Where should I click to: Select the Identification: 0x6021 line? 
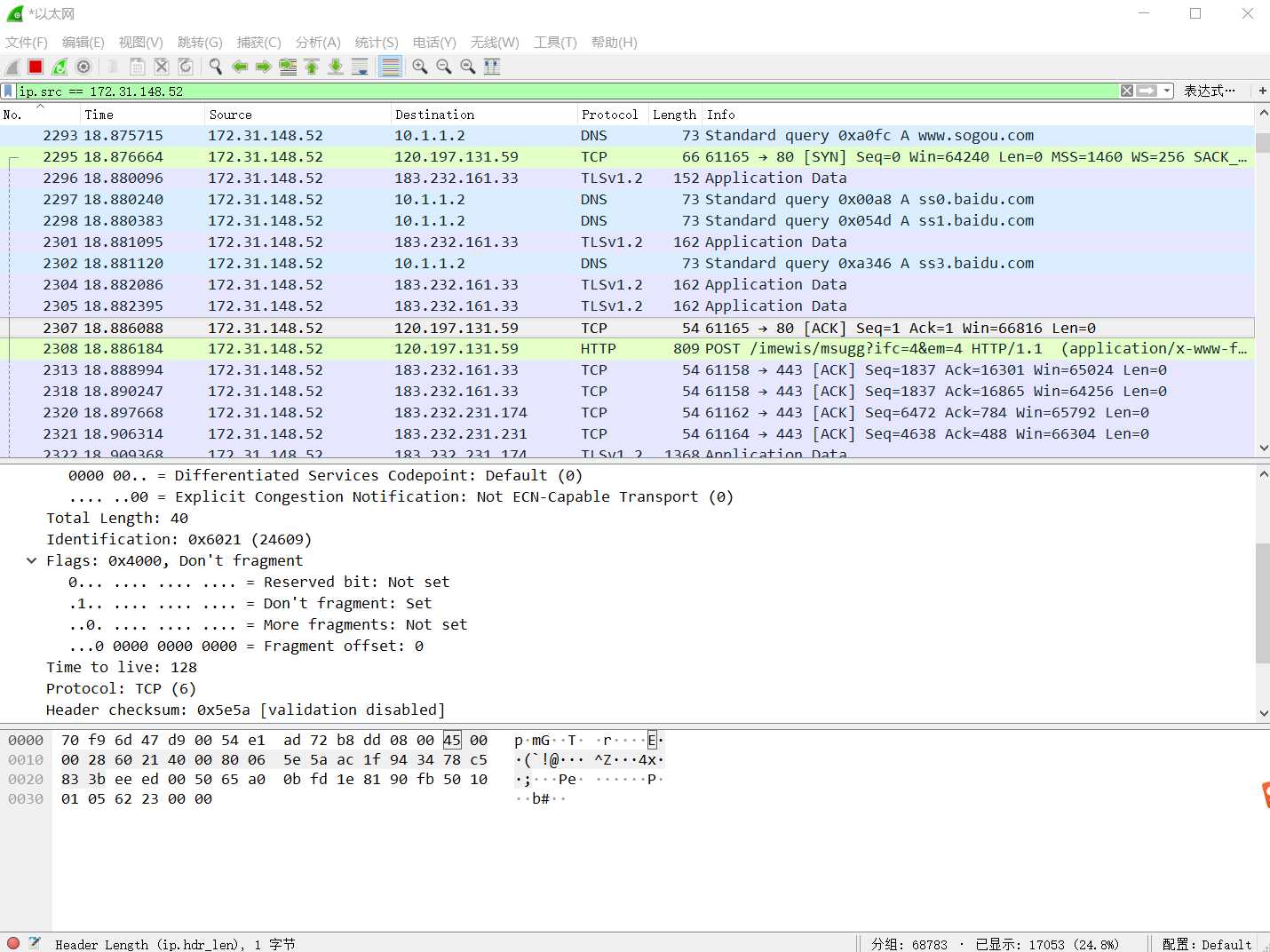(x=179, y=539)
